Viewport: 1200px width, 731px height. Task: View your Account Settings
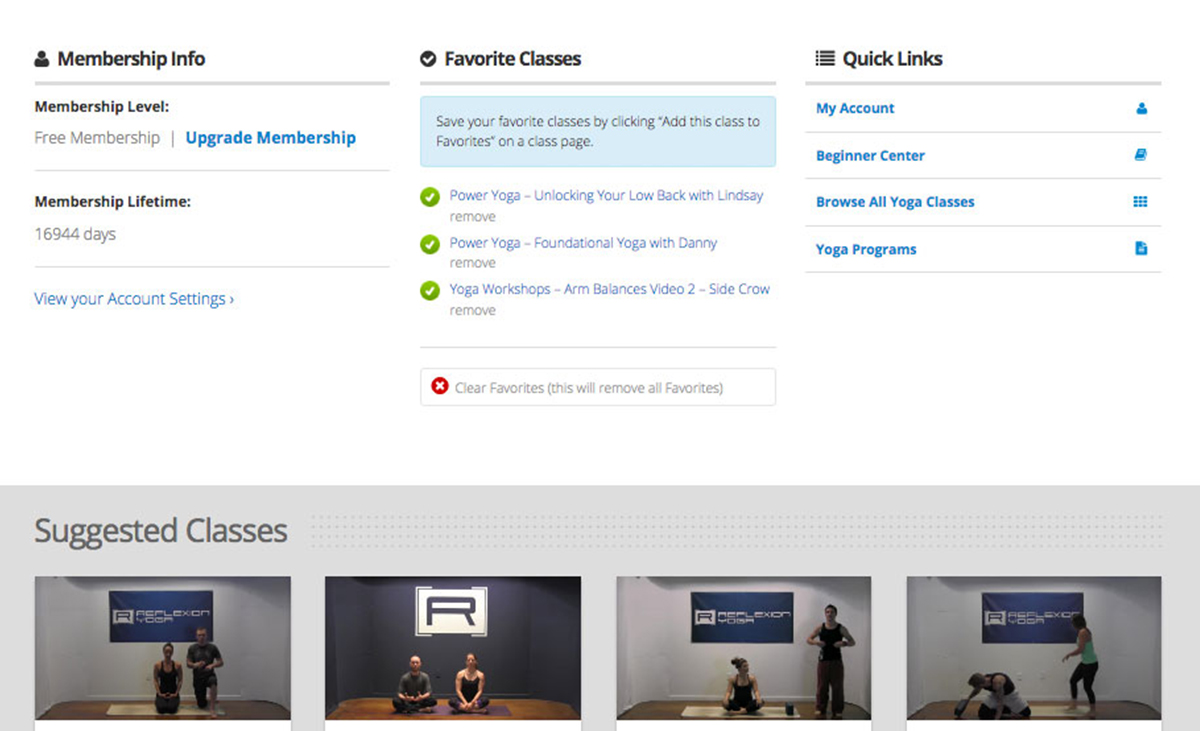(x=134, y=299)
